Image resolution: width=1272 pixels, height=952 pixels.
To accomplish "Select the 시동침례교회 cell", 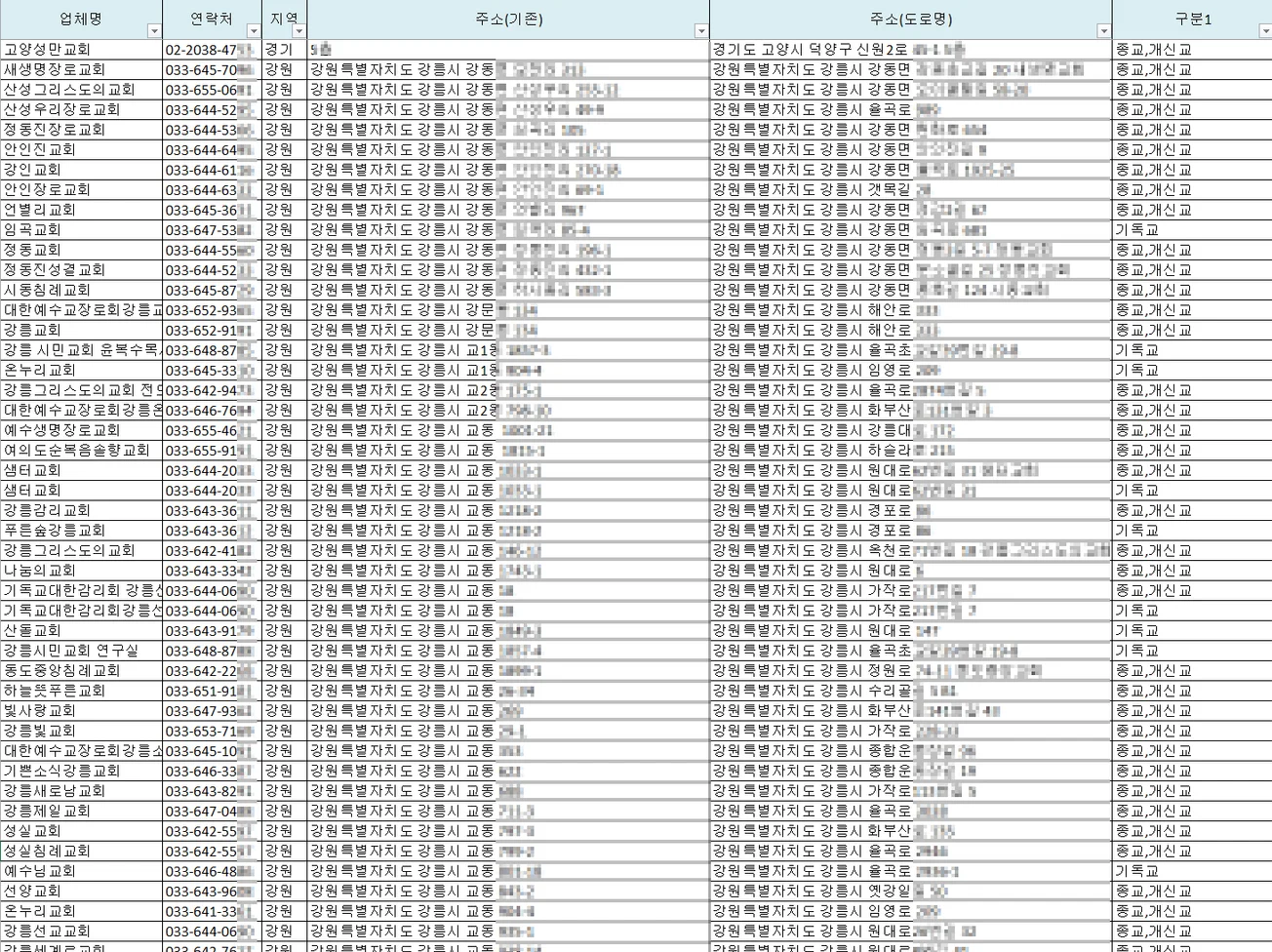I will (81, 290).
